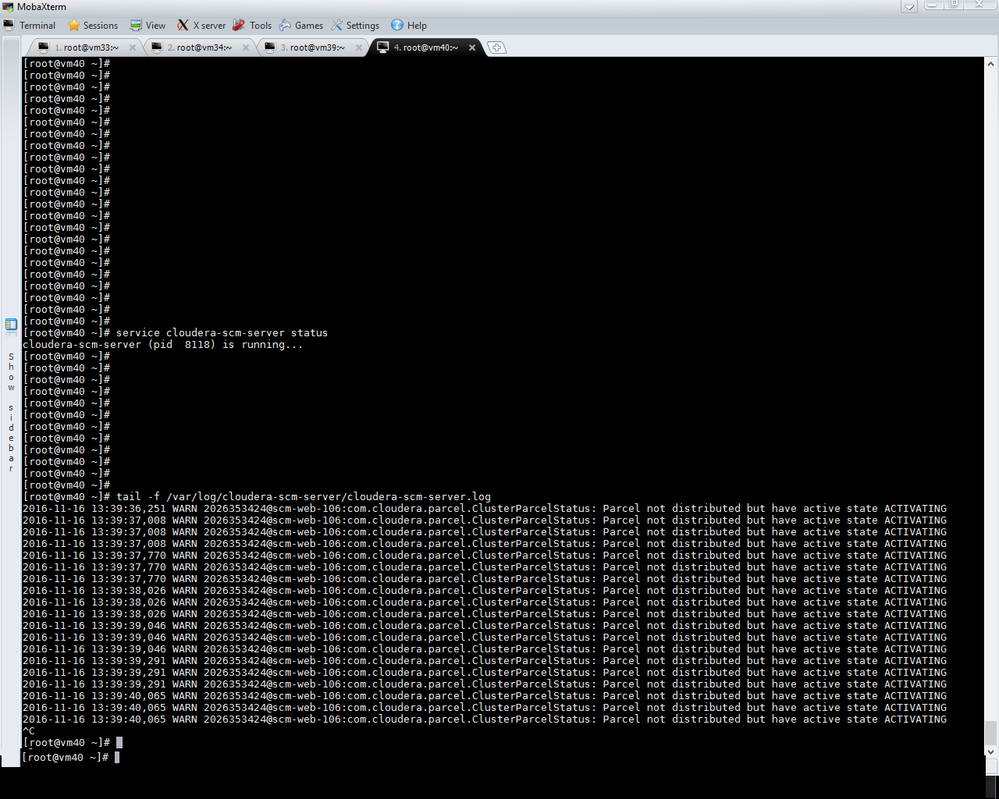
Task: Click the sidebar panel icon on the left edge
Action: point(11,324)
